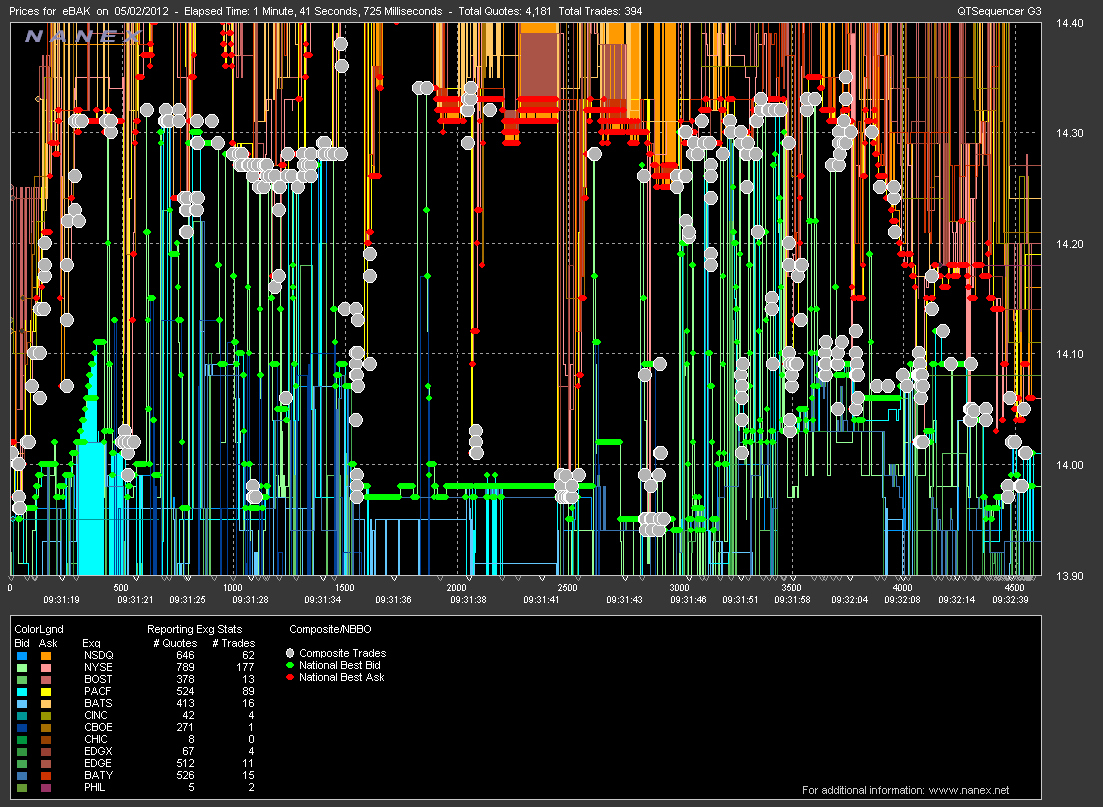Click the Bid column header in legend
Screen dimensions: 1103x807
coord(22,643)
